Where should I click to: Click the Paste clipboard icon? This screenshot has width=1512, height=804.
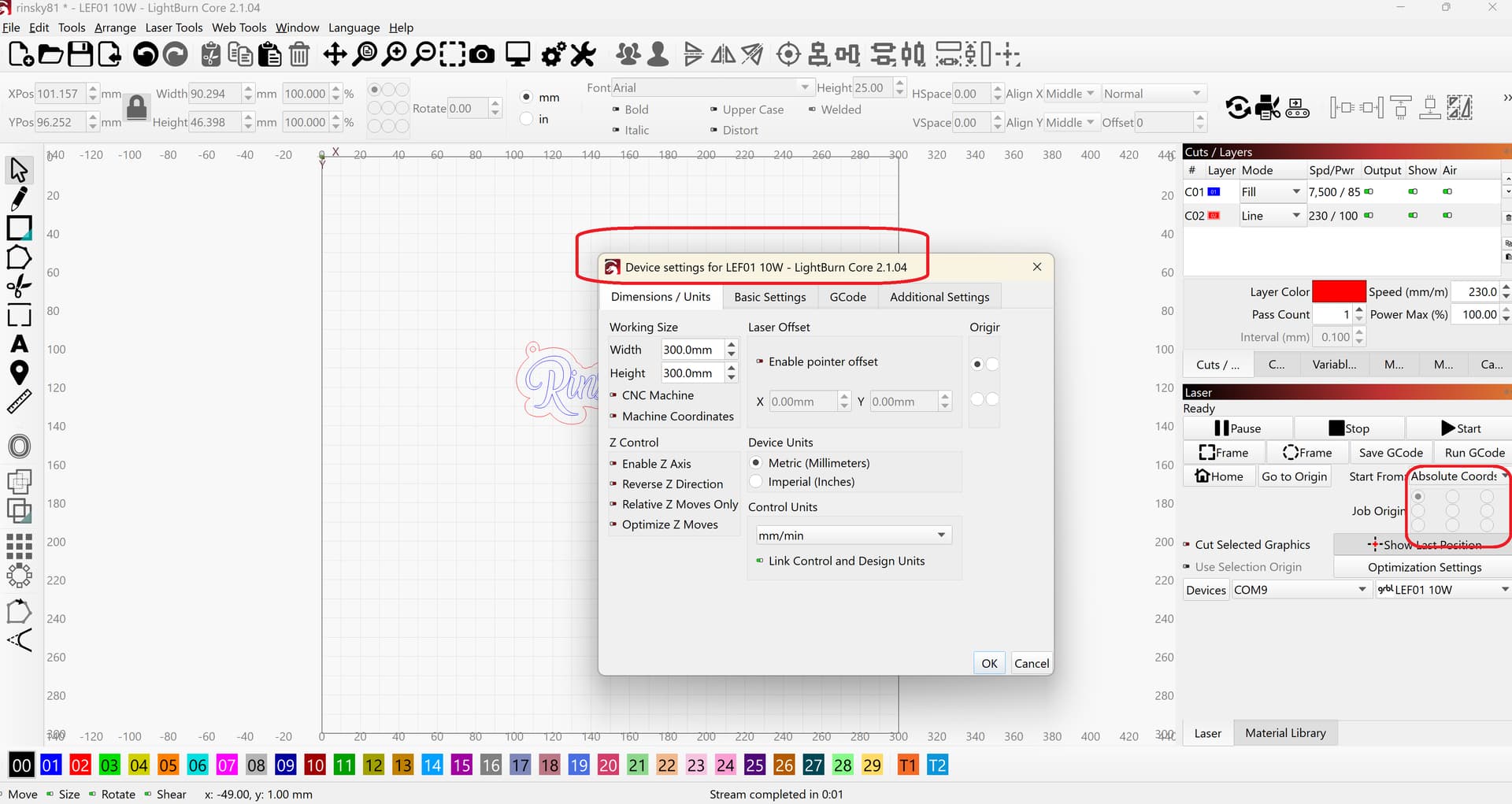(269, 54)
